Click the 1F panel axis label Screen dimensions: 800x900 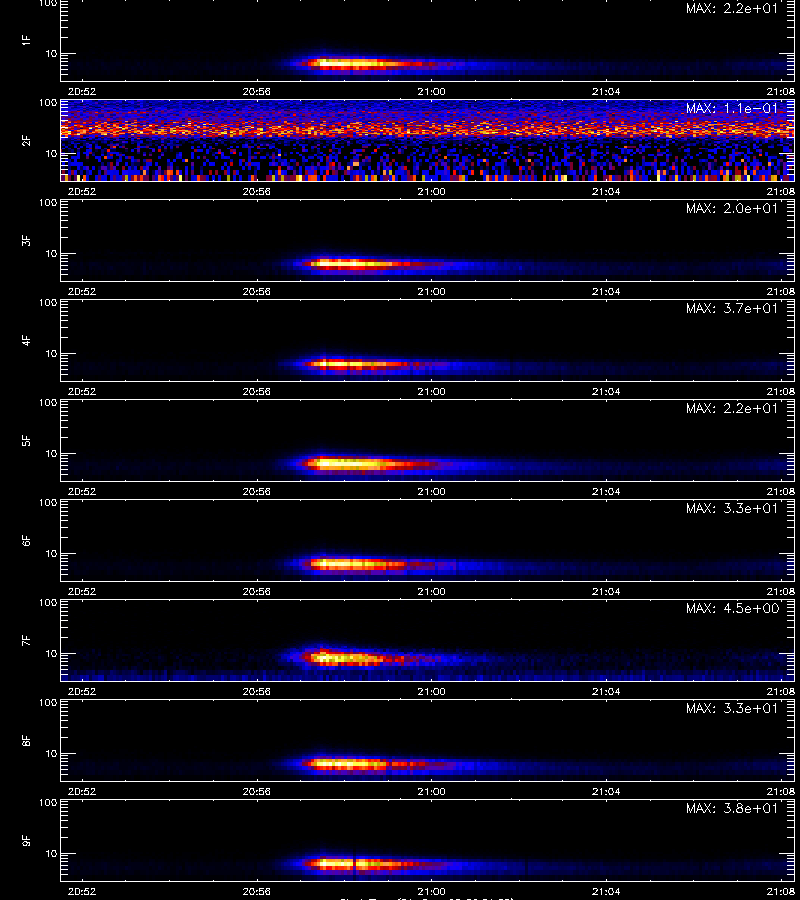(26, 40)
